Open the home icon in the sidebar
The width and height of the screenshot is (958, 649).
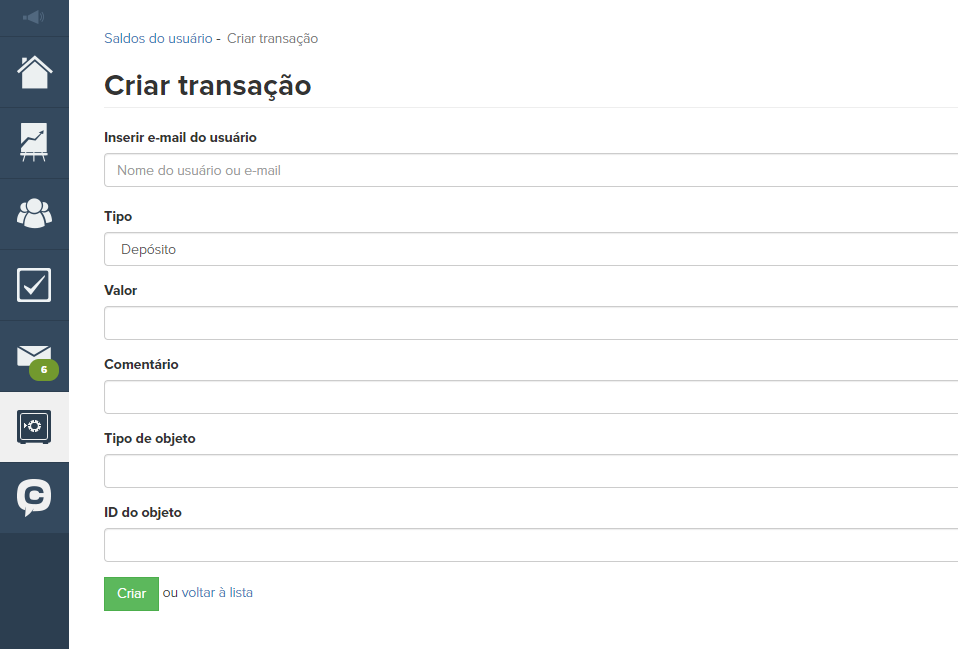(x=34, y=72)
